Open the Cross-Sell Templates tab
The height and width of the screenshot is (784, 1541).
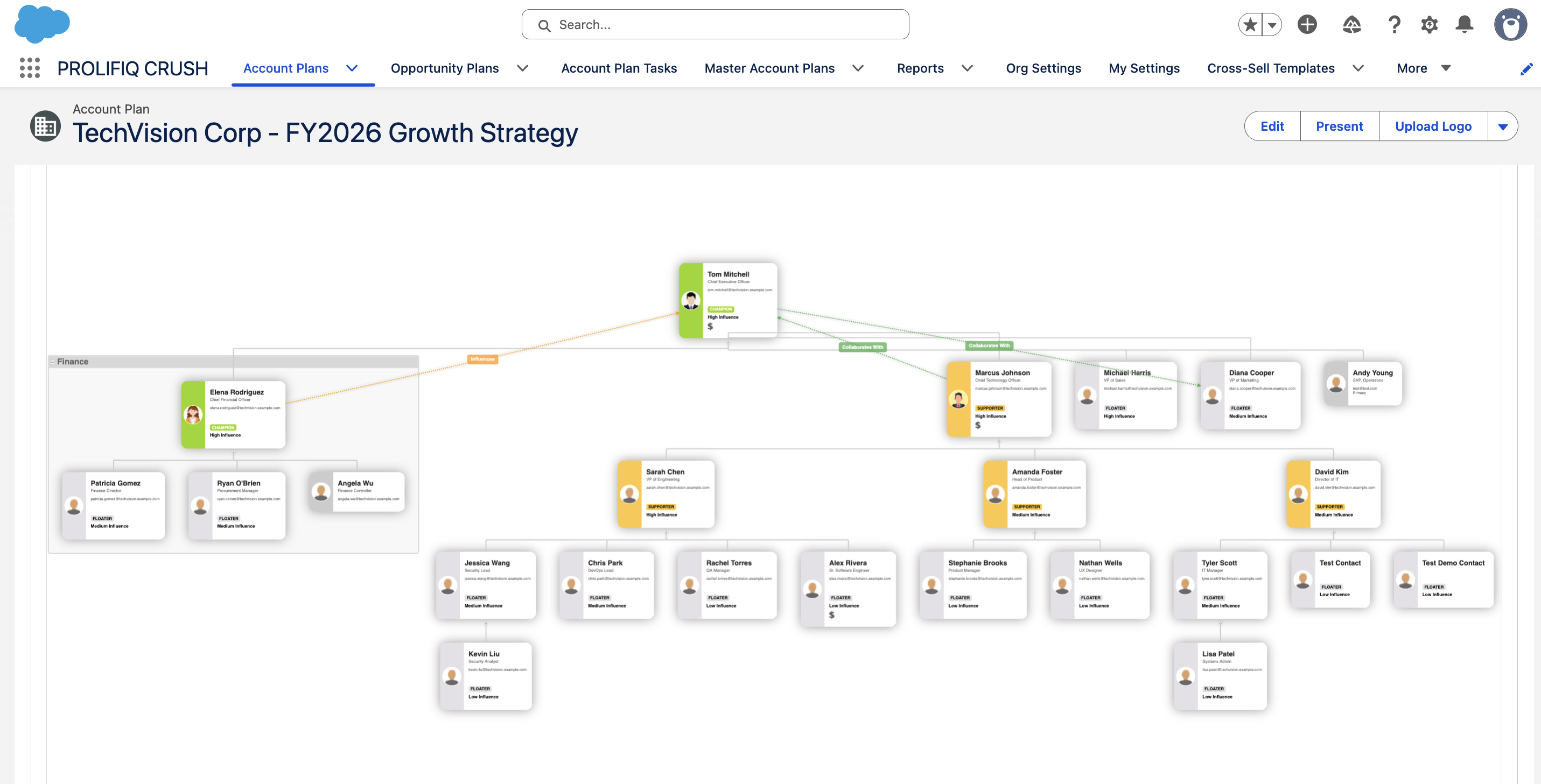[x=1271, y=68]
